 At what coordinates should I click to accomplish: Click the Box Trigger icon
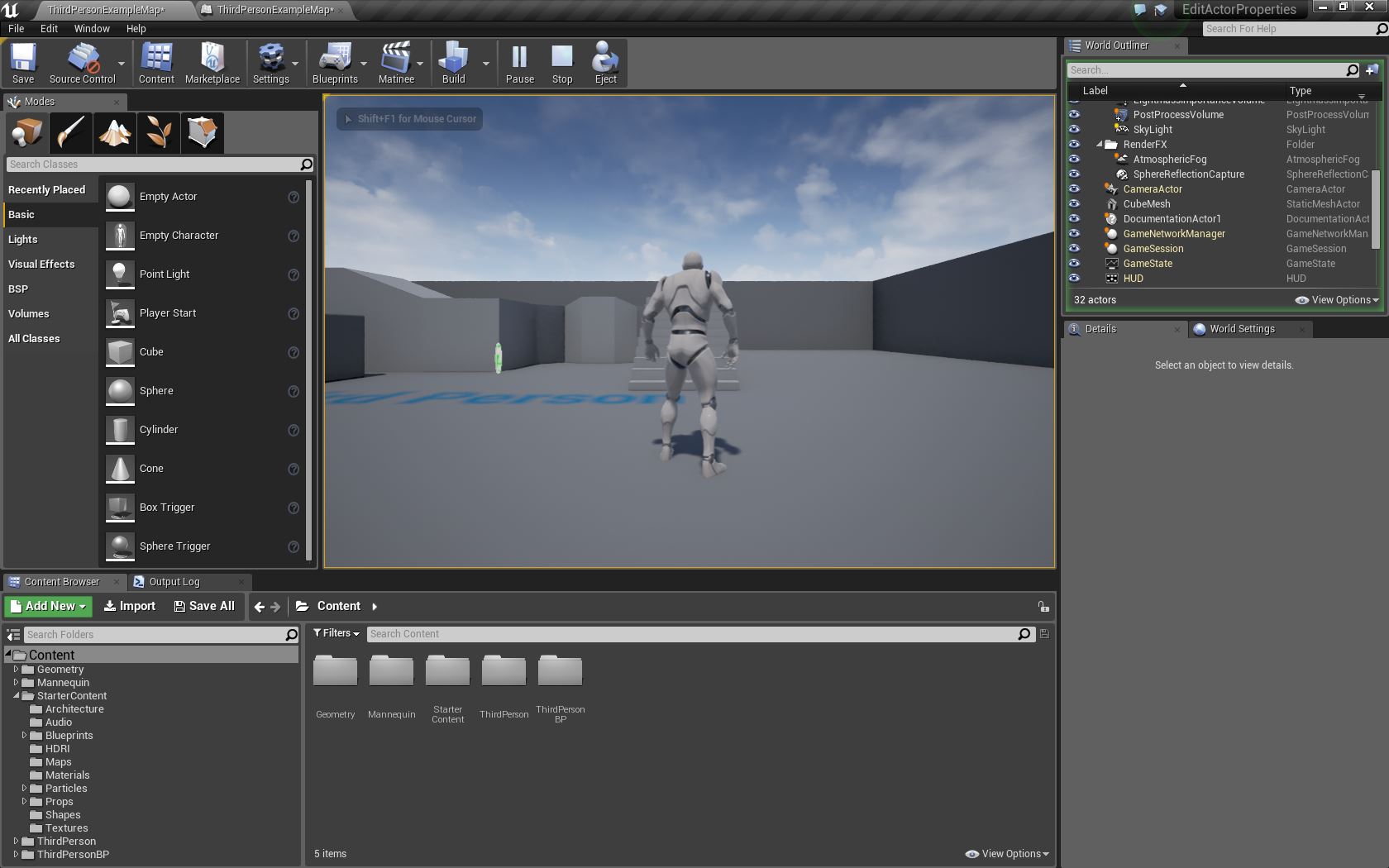[120, 508]
